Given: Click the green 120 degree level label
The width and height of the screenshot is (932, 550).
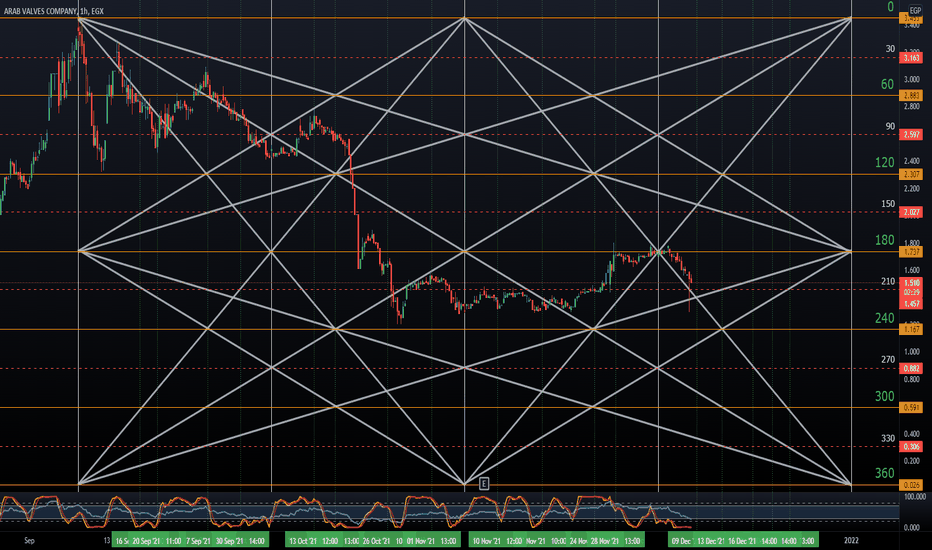Looking at the screenshot, I should click(884, 162).
